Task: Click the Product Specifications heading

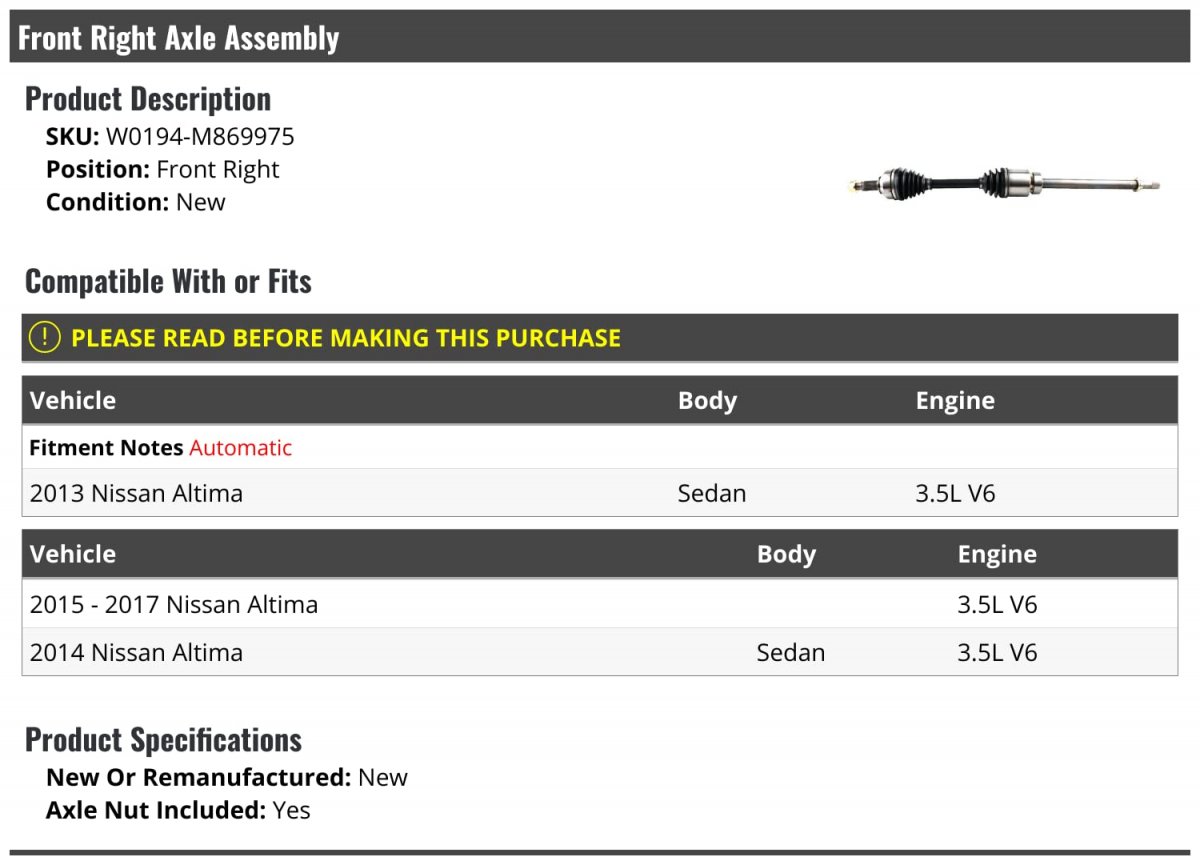Action: pyautogui.click(x=163, y=740)
